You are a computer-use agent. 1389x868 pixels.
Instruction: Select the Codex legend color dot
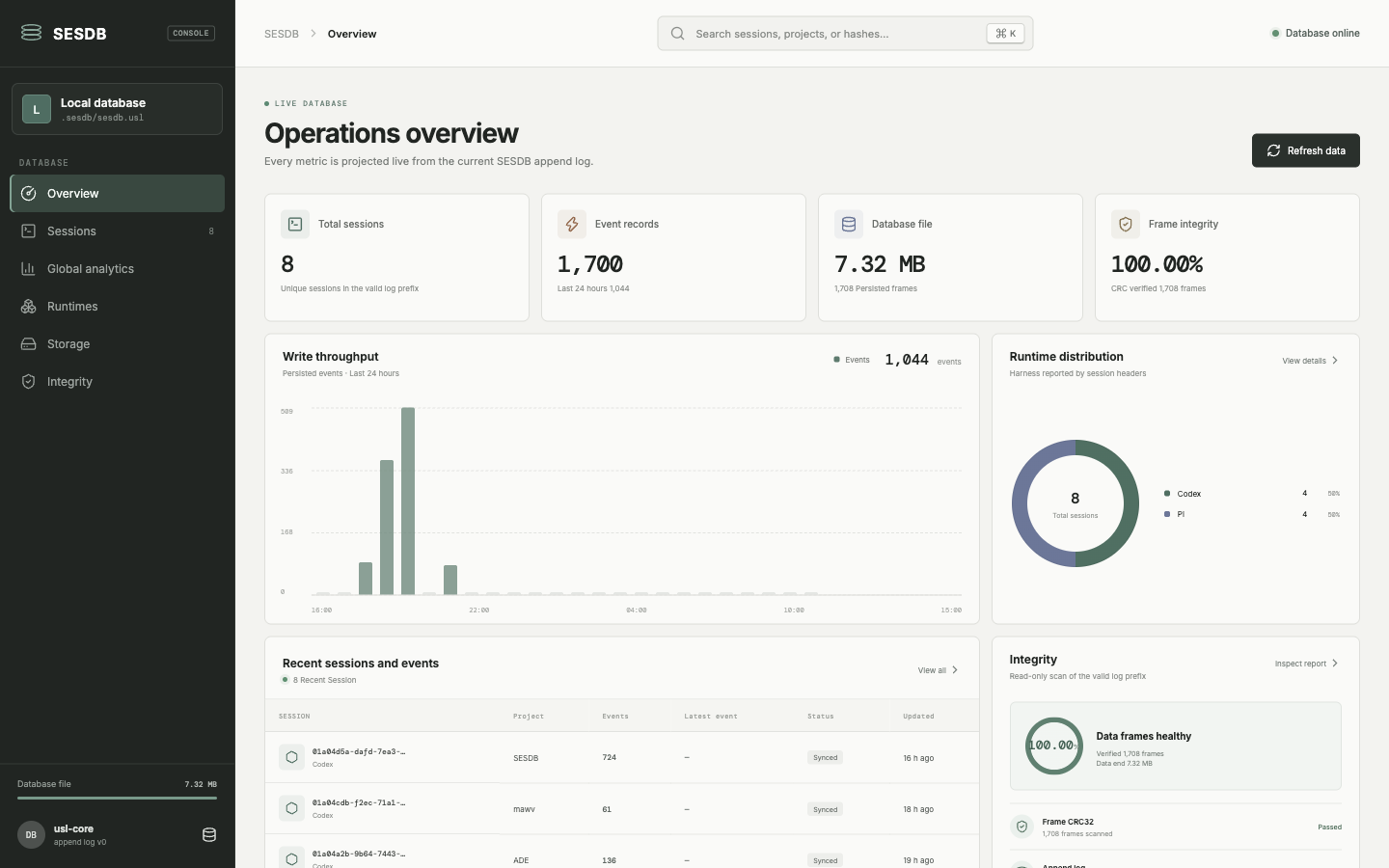pos(1167,494)
